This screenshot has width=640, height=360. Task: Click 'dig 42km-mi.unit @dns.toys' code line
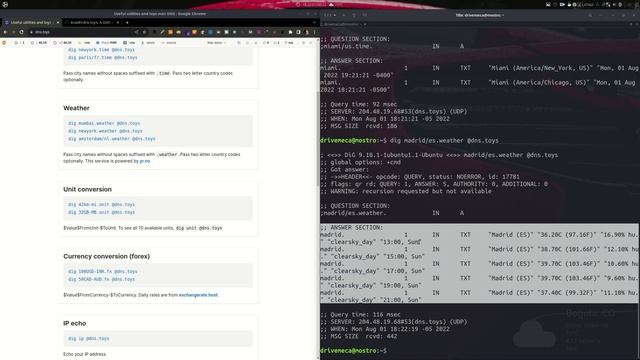(x=101, y=204)
